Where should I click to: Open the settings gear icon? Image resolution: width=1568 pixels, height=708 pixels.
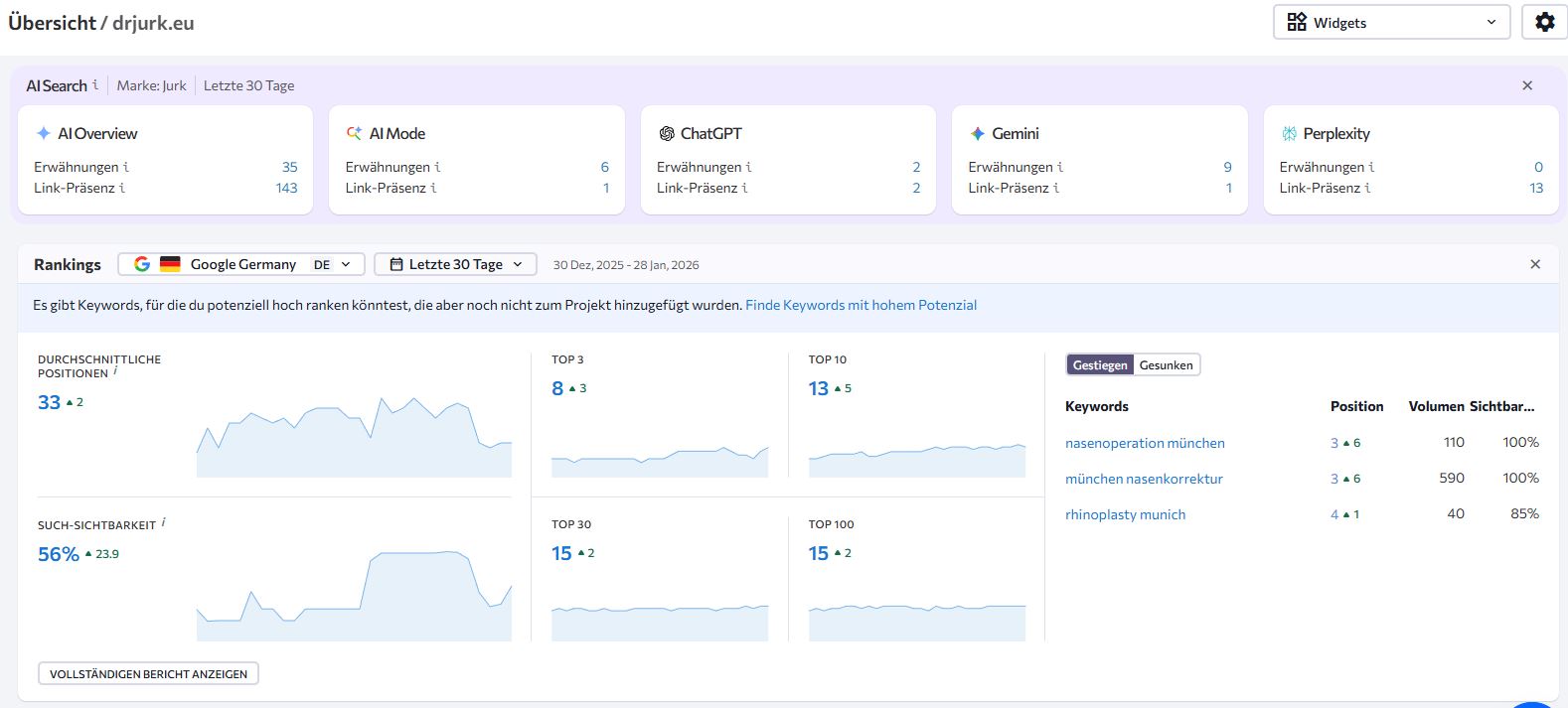(1544, 22)
